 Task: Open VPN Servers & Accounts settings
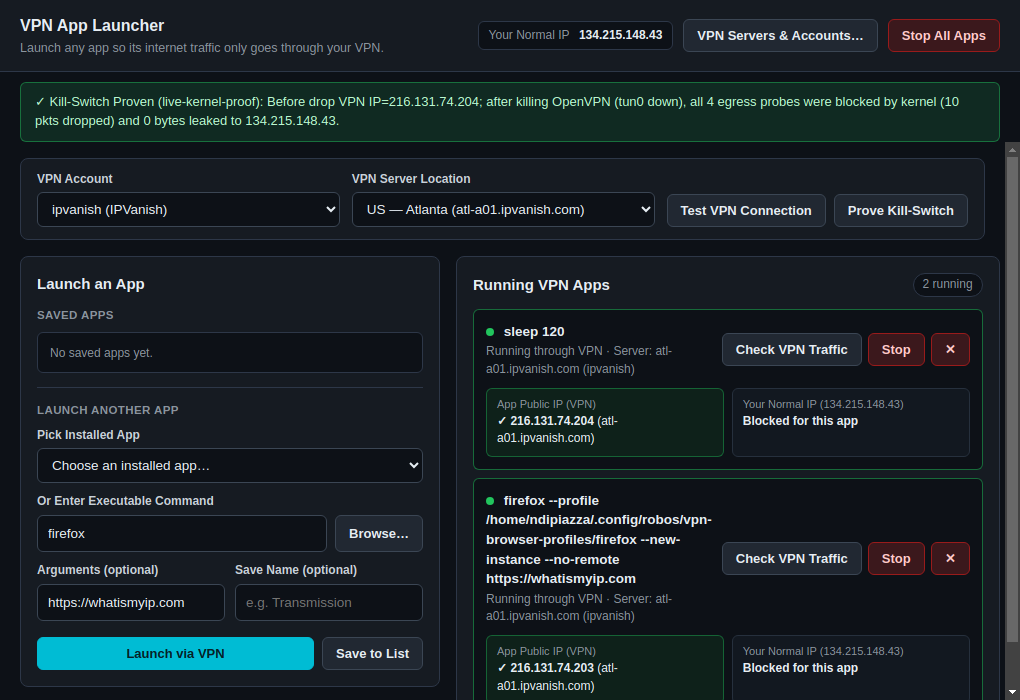click(x=780, y=35)
